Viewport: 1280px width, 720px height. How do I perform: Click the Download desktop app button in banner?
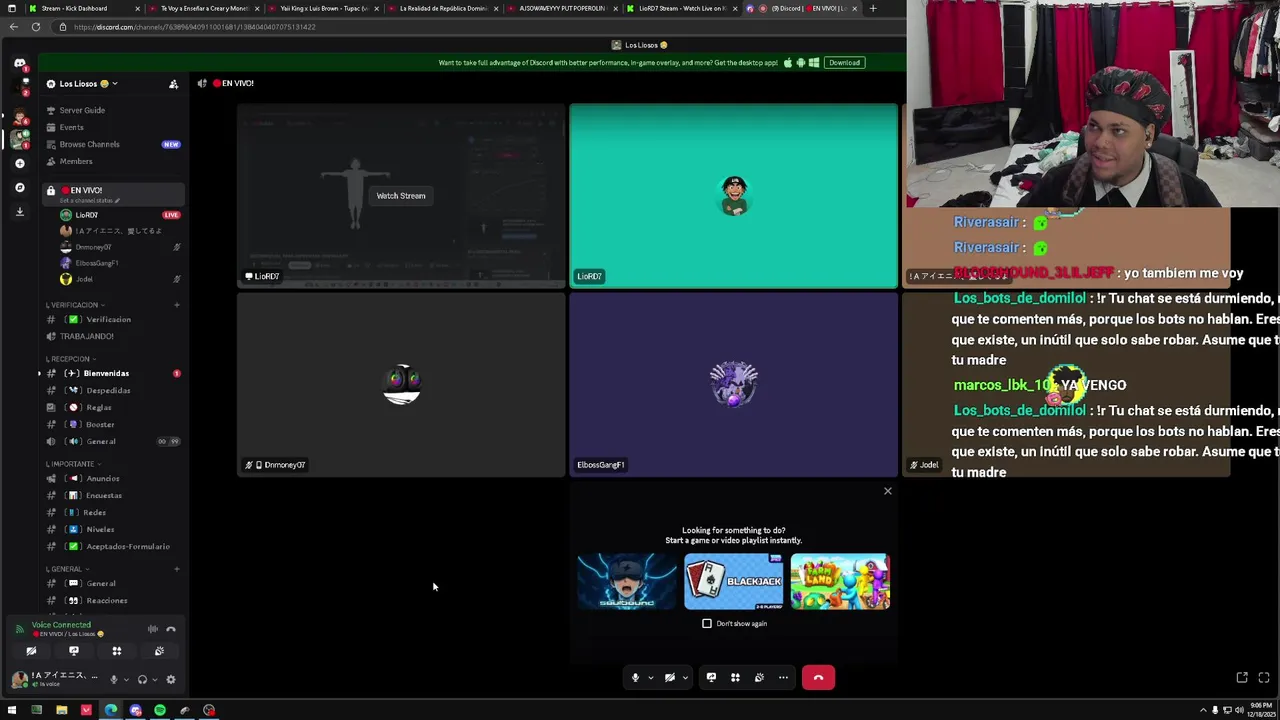tap(844, 63)
